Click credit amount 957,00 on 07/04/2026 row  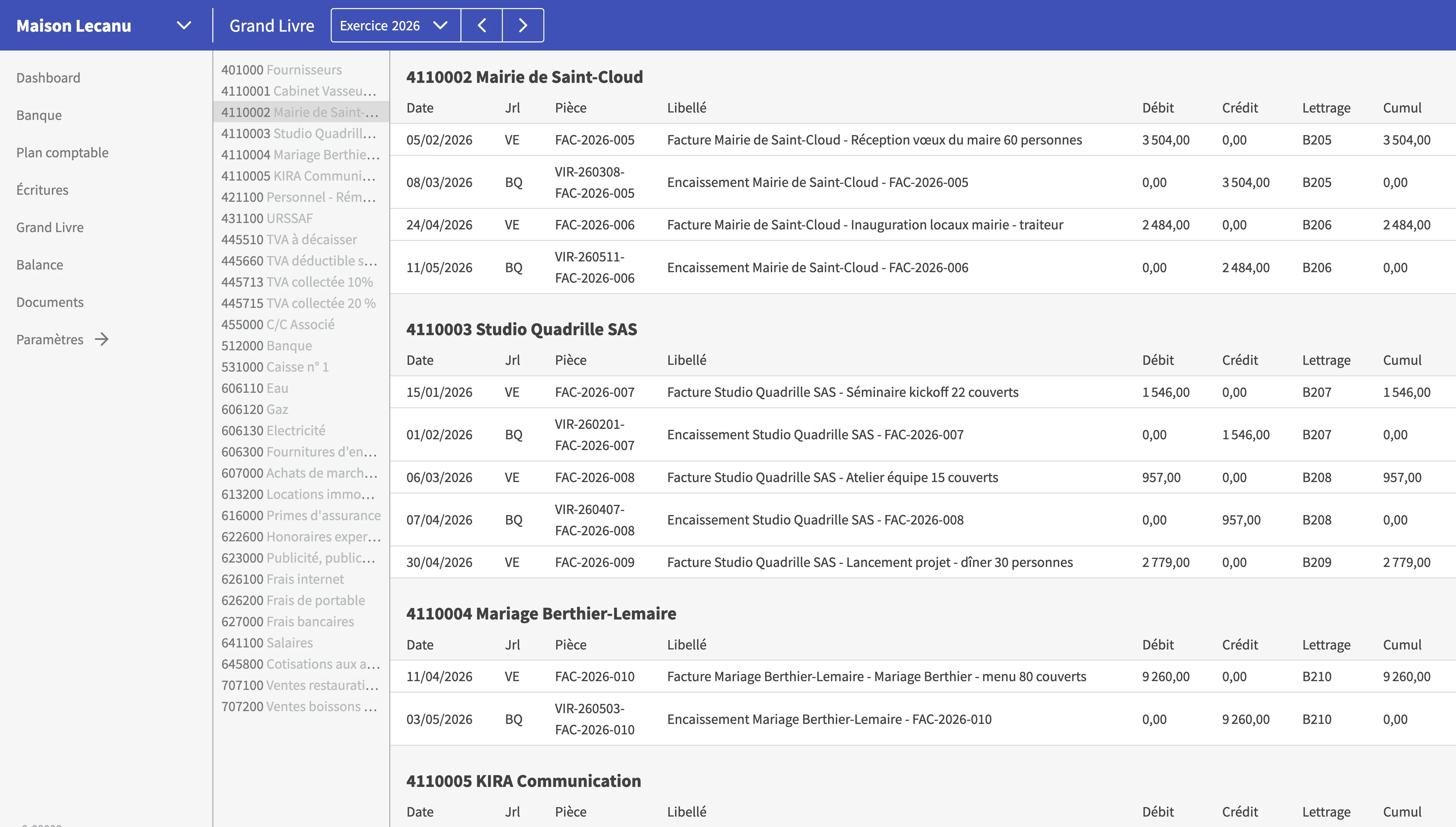[1241, 520]
